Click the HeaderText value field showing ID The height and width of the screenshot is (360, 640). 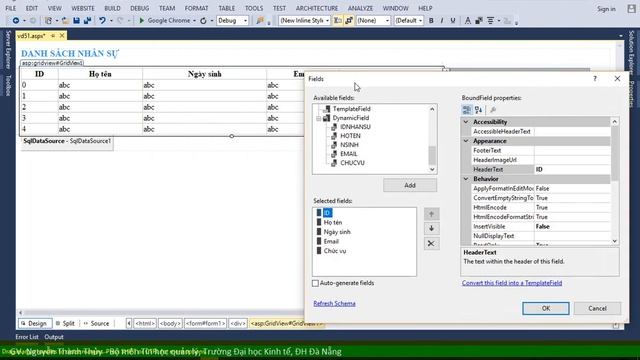click(572, 169)
